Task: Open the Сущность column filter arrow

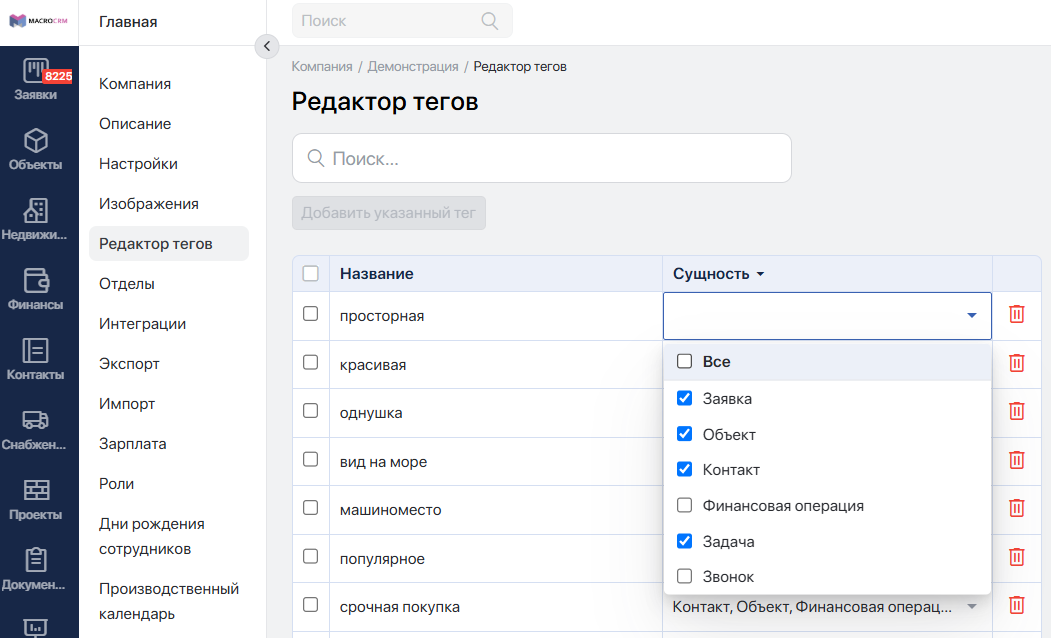Action: (x=760, y=274)
